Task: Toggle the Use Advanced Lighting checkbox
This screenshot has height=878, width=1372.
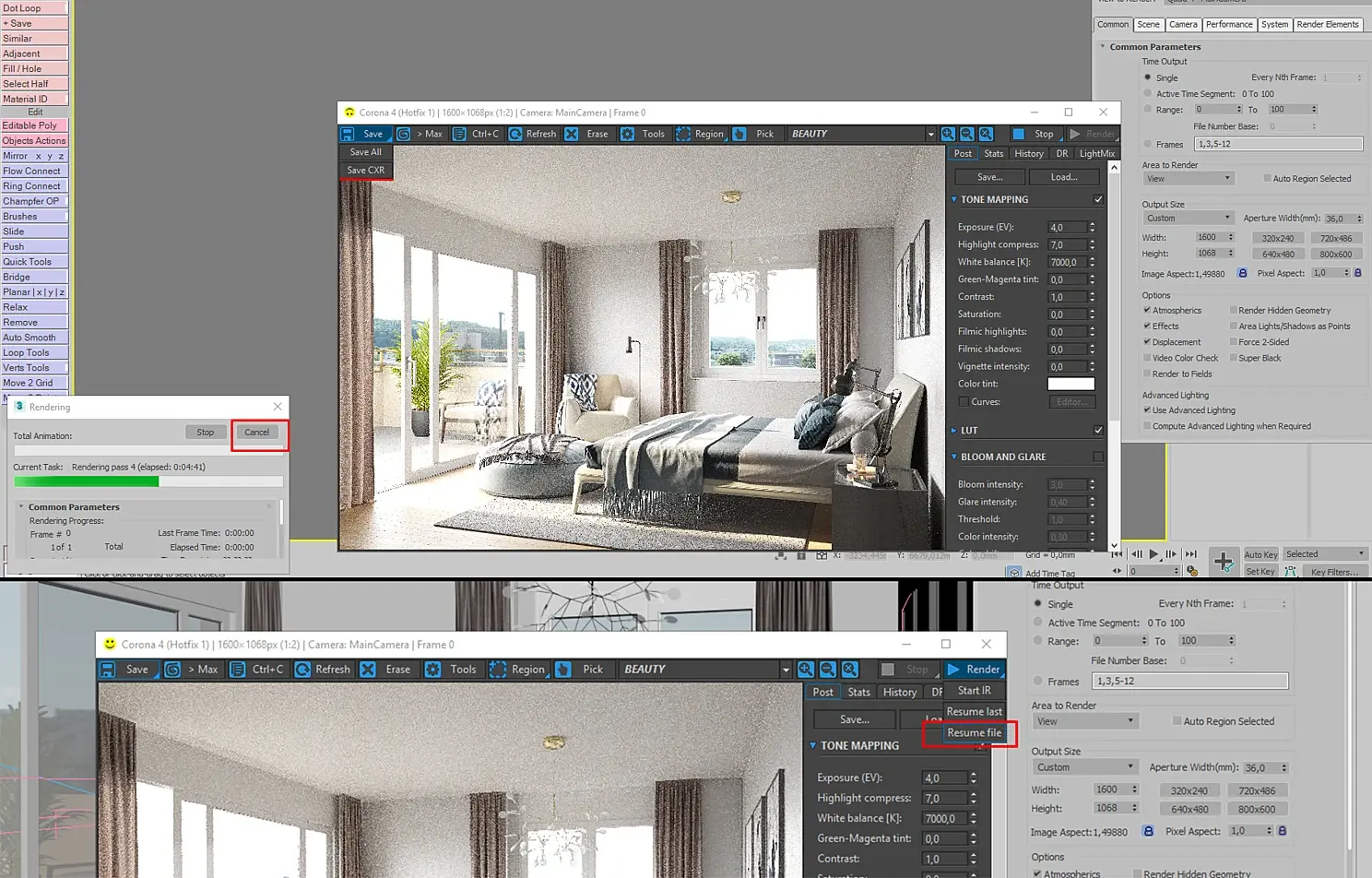Action: coord(1147,410)
